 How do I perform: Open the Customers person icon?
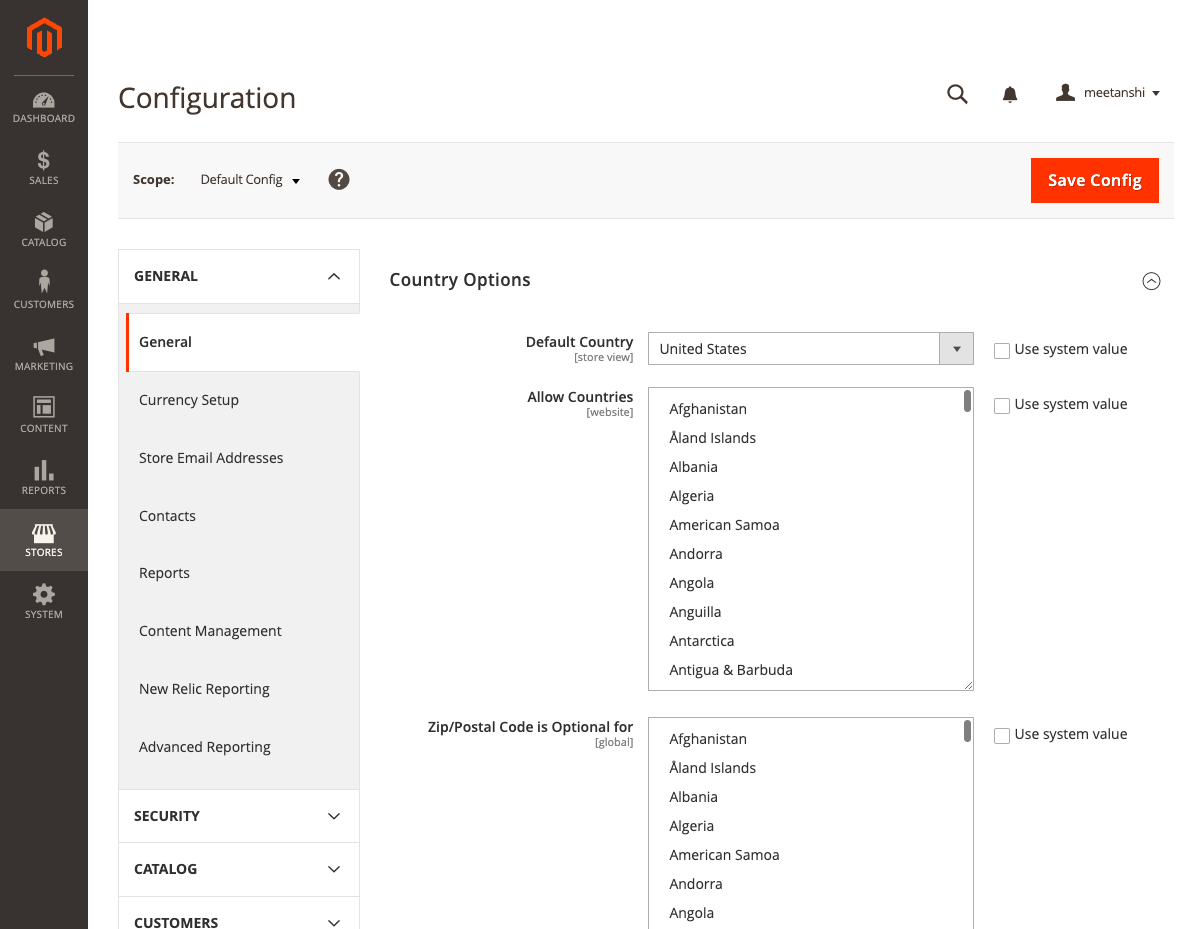tap(44, 281)
